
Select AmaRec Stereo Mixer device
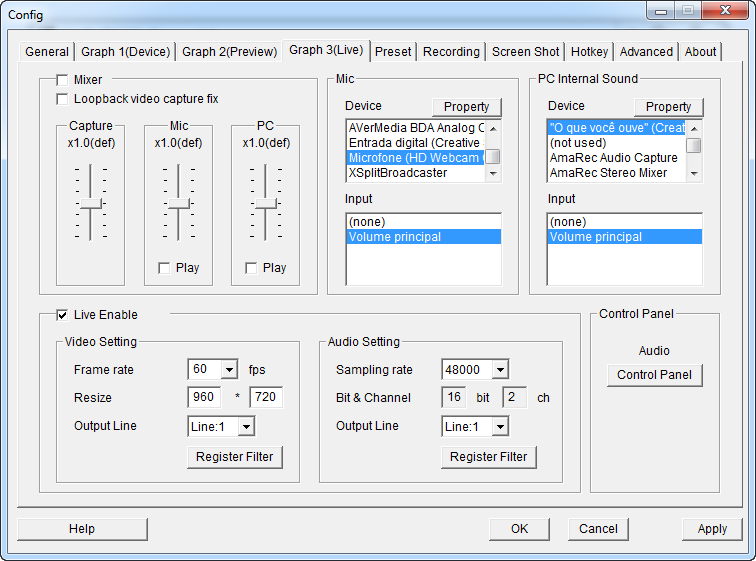pos(617,173)
